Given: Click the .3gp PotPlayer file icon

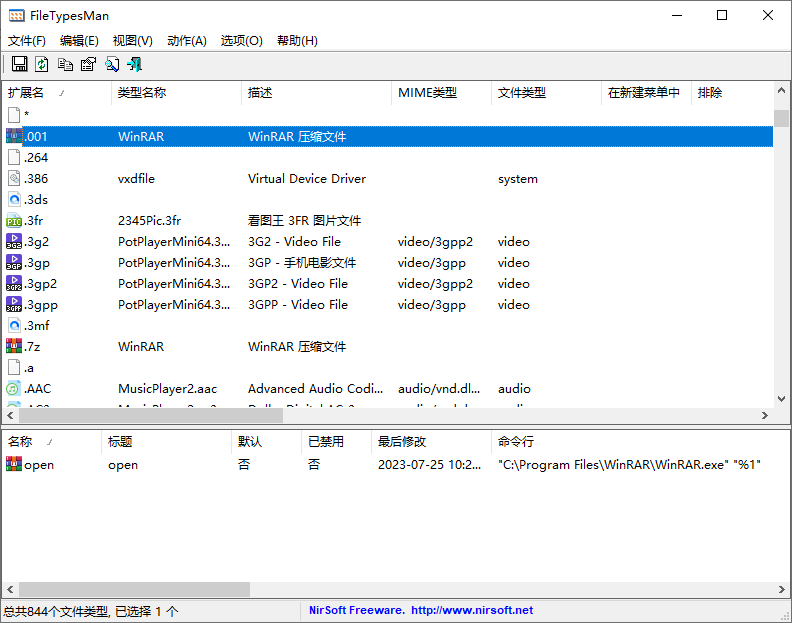Looking at the screenshot, I should pyautogui.click(x=14, y=263).
